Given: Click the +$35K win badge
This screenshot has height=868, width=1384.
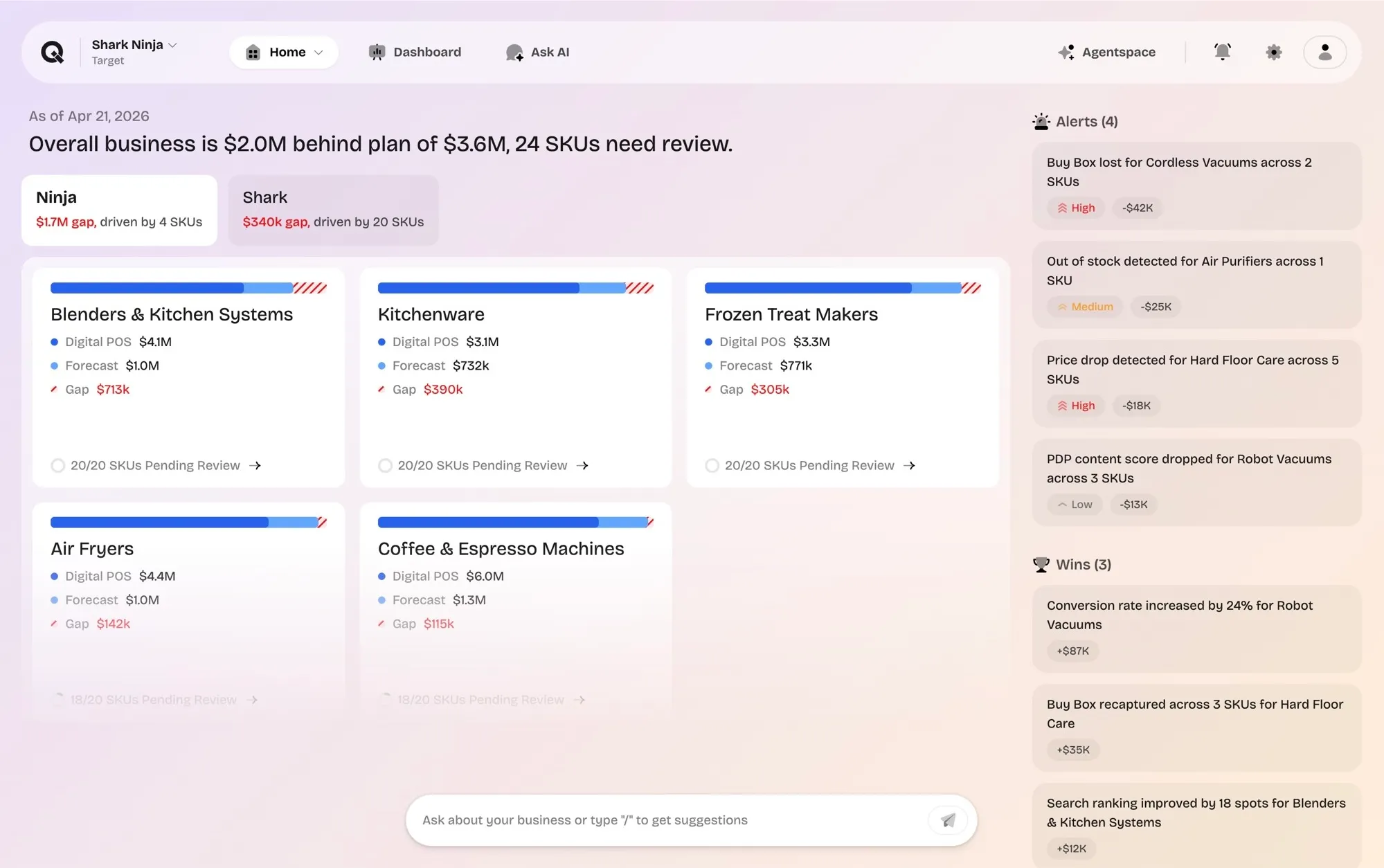Looking at the screenshot, I should click(x=1073, y=750).
